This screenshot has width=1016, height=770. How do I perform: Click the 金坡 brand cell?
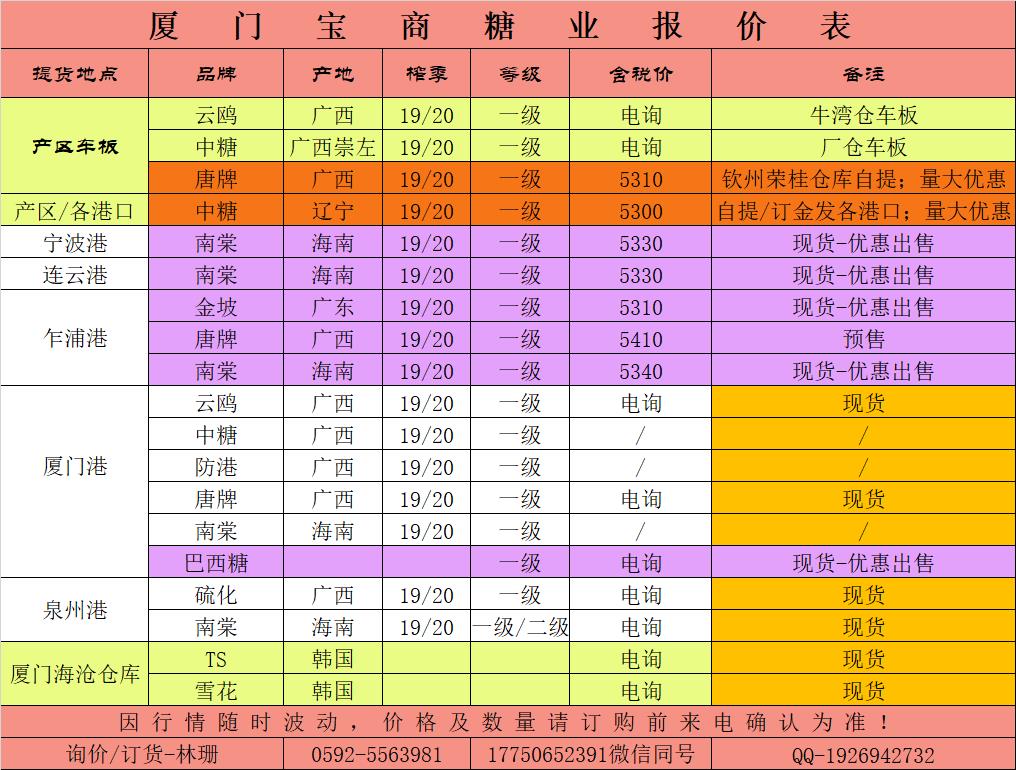point(216,307)
